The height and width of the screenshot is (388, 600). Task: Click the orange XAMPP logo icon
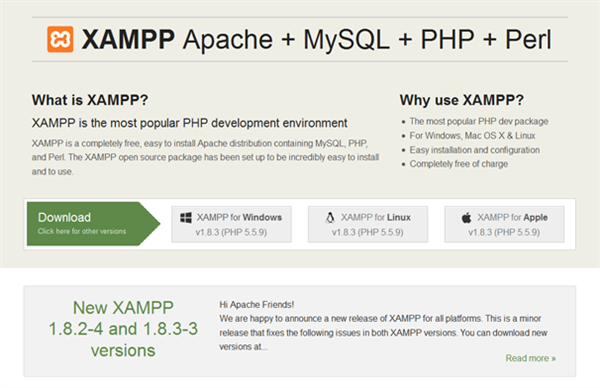pos(60,39)
